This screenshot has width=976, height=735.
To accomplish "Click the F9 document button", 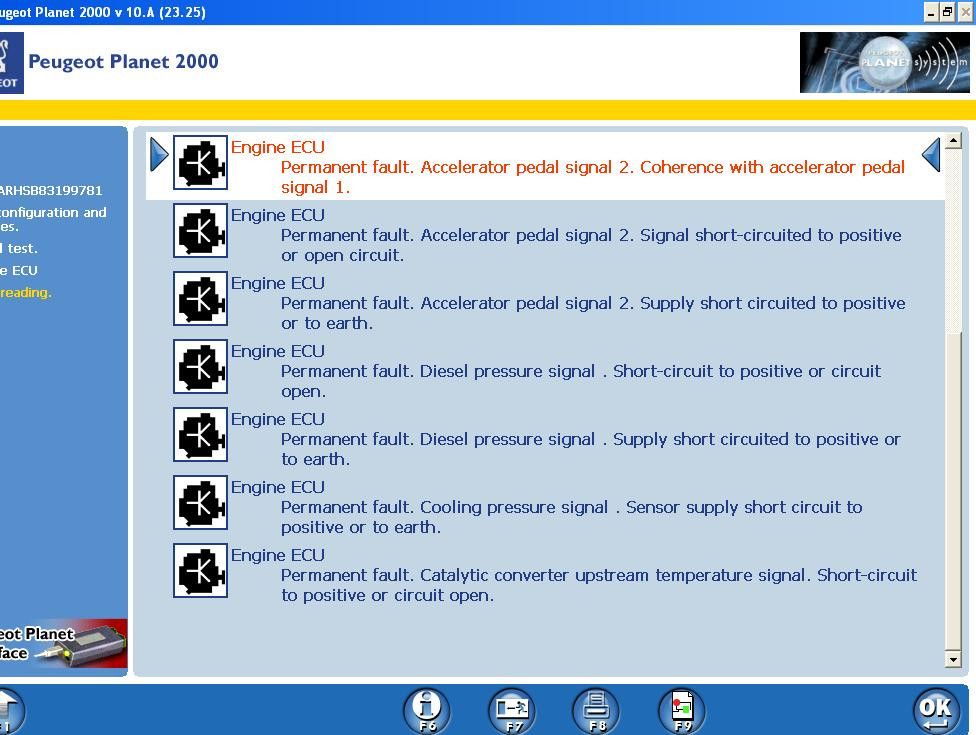I will coord(682,710).
